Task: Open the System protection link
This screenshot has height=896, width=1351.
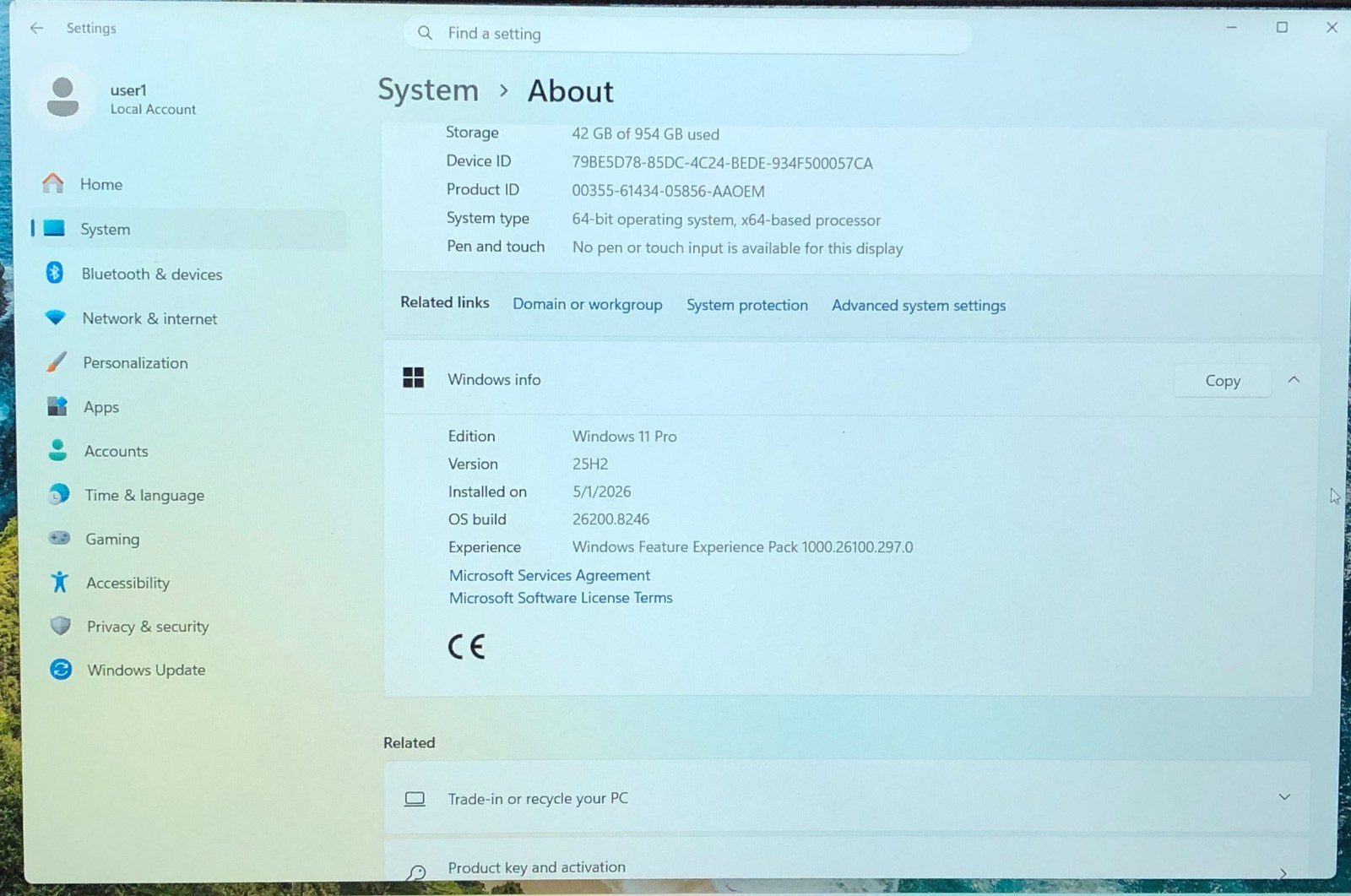Action: pyautogui.click(x=747, y=305)
